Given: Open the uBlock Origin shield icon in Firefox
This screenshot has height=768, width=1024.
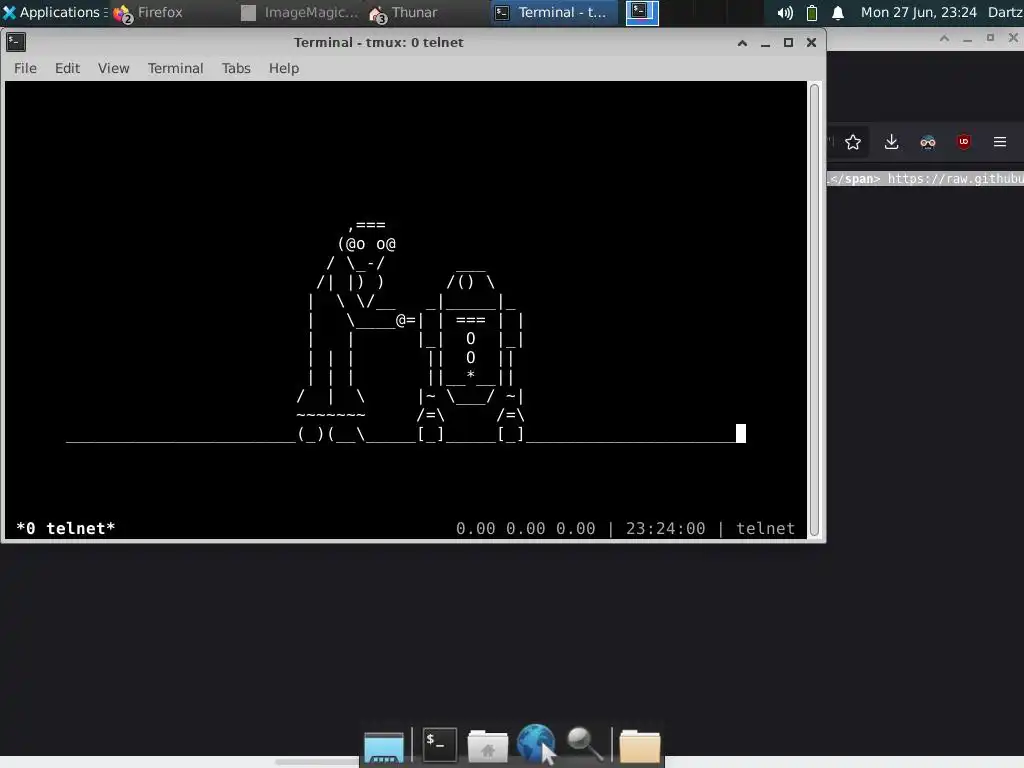Looking at the screenshot, I should [964, 142].
